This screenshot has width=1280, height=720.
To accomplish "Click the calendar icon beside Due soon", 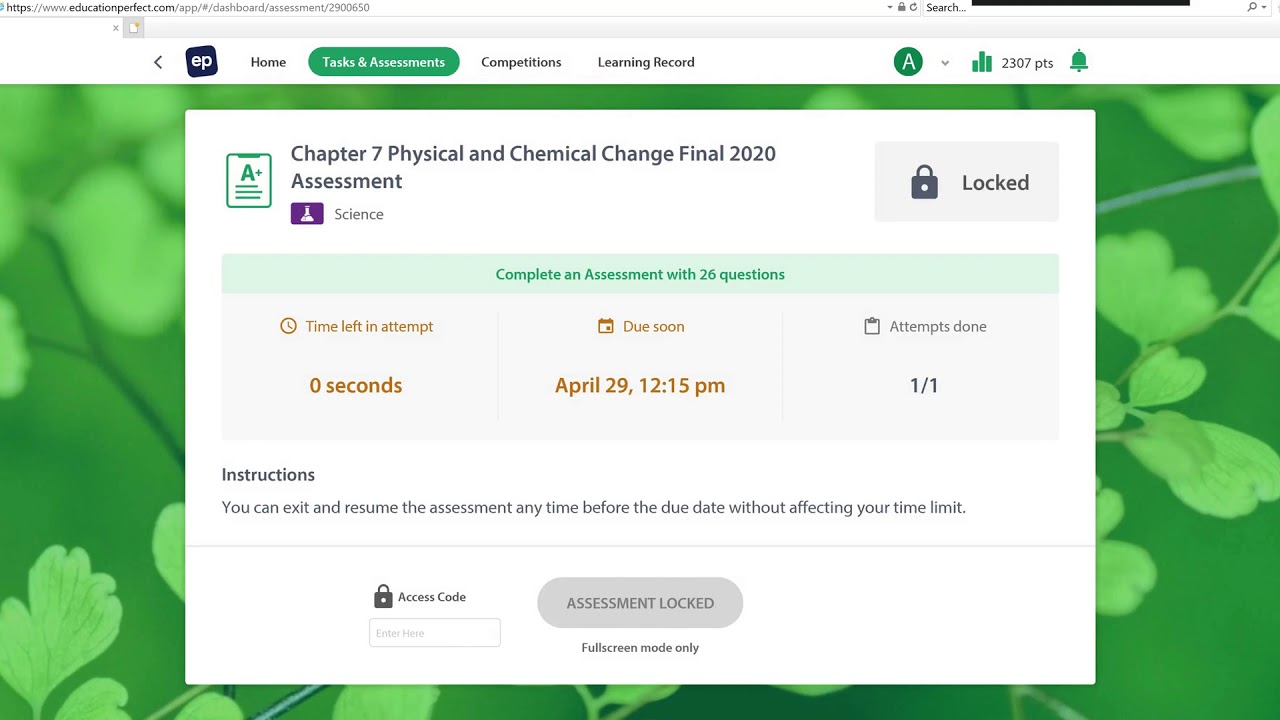I will 605,326.
